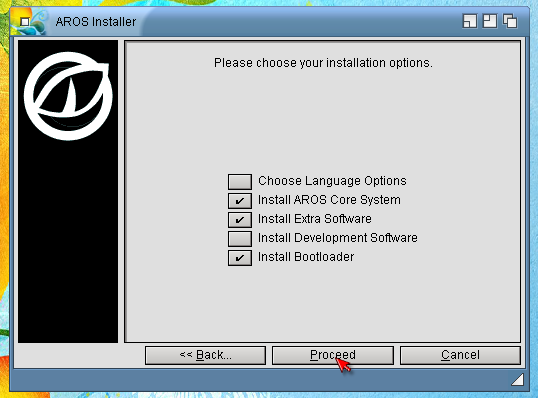Click the zoom gadget in the title bar

pos(490,21)
